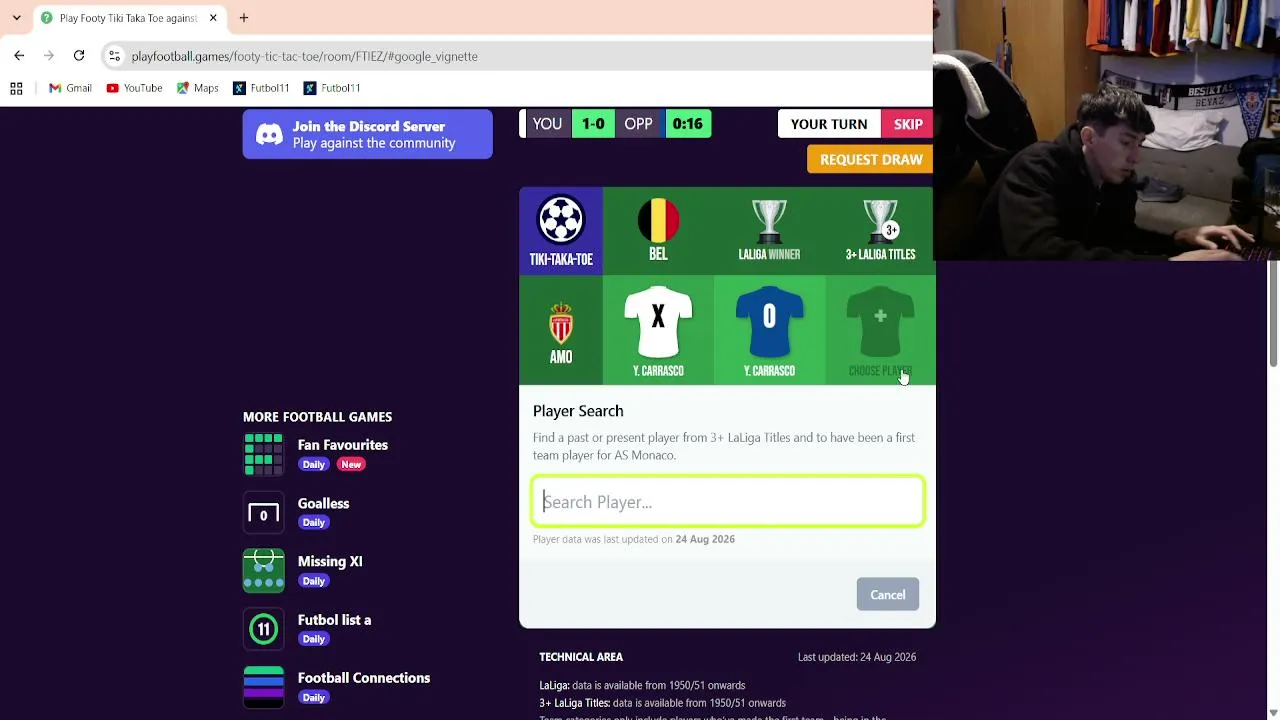Screen dimensions: 1280x720
Task: Open the Missing XI game icon
Action: (264, 571)
